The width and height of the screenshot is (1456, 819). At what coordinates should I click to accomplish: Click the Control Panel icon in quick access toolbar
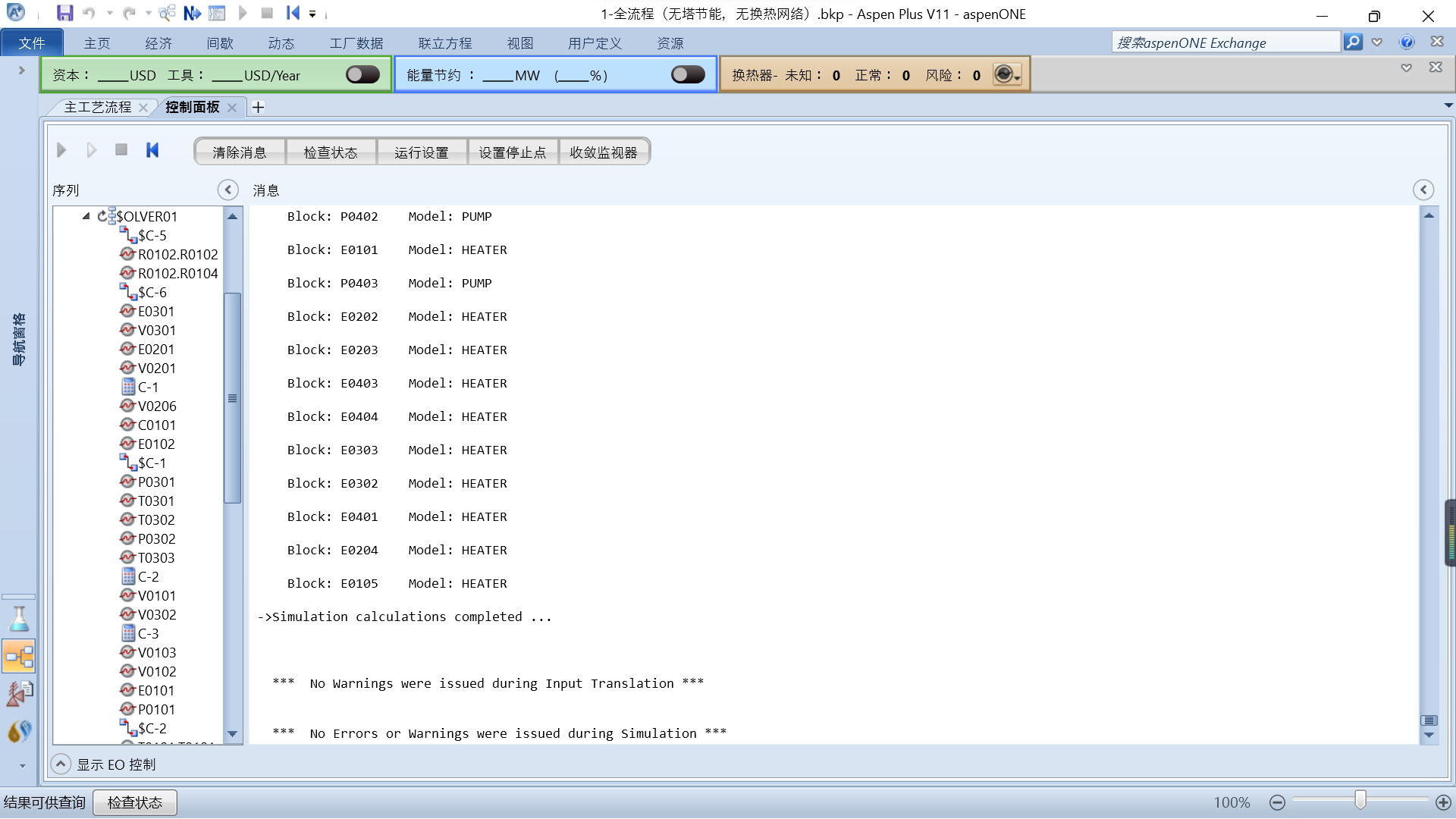tap(217, 13)
